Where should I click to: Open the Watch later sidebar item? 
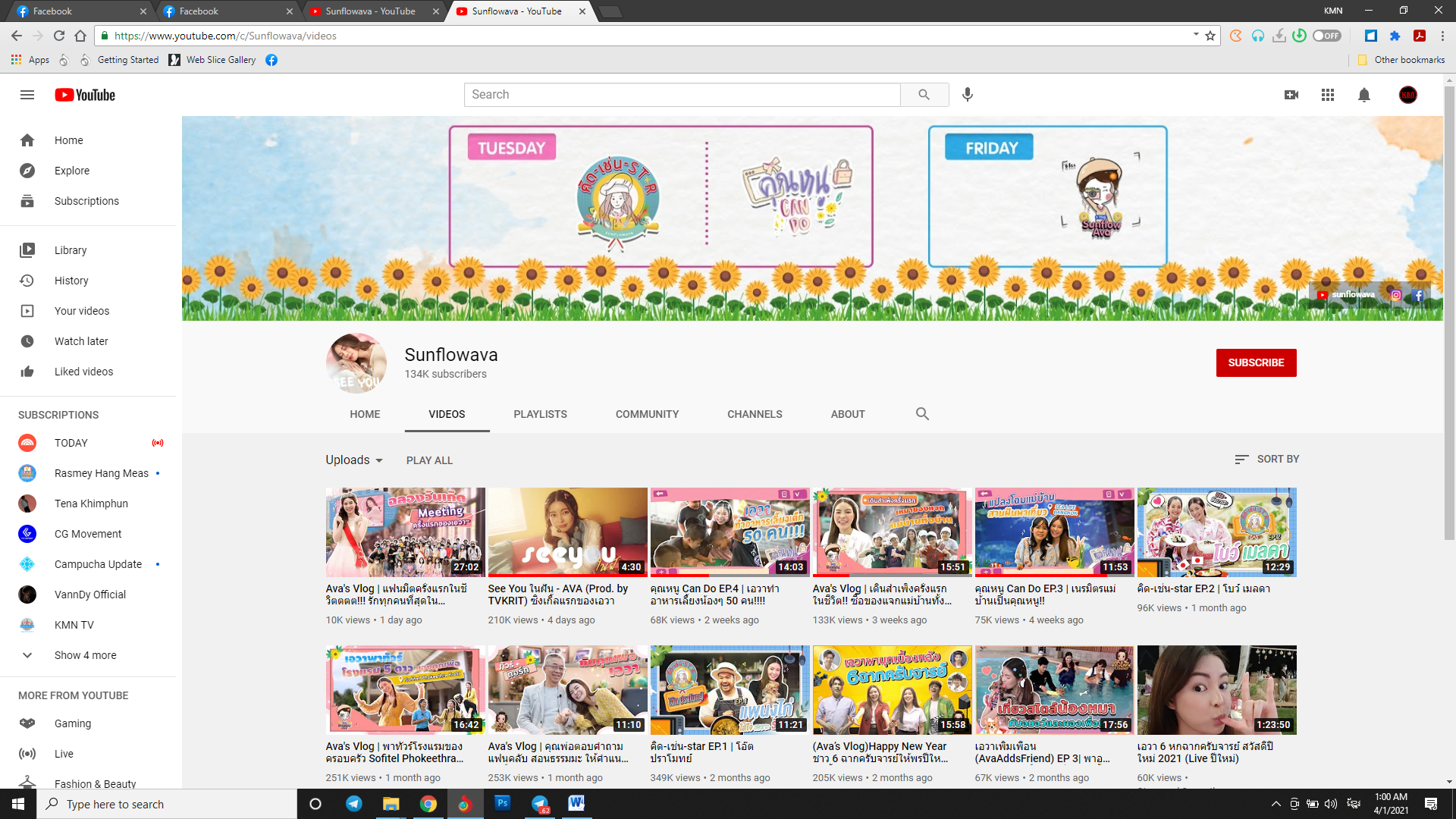[x=81, y=341]
